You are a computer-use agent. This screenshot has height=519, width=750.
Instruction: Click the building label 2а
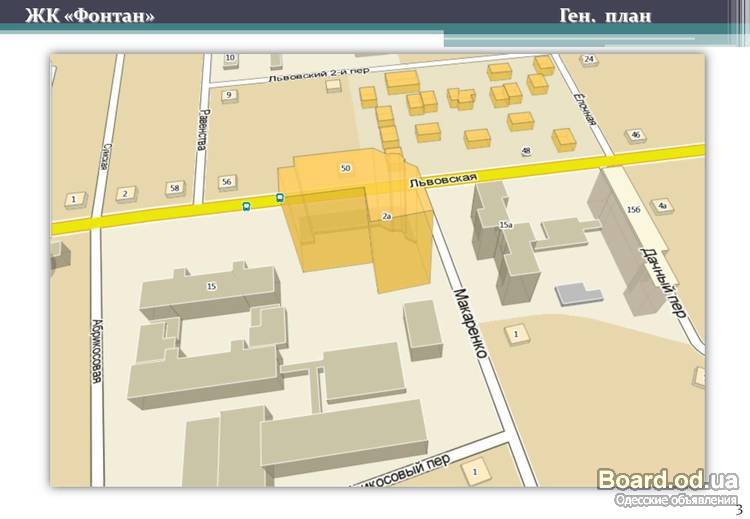pos(386,215)
